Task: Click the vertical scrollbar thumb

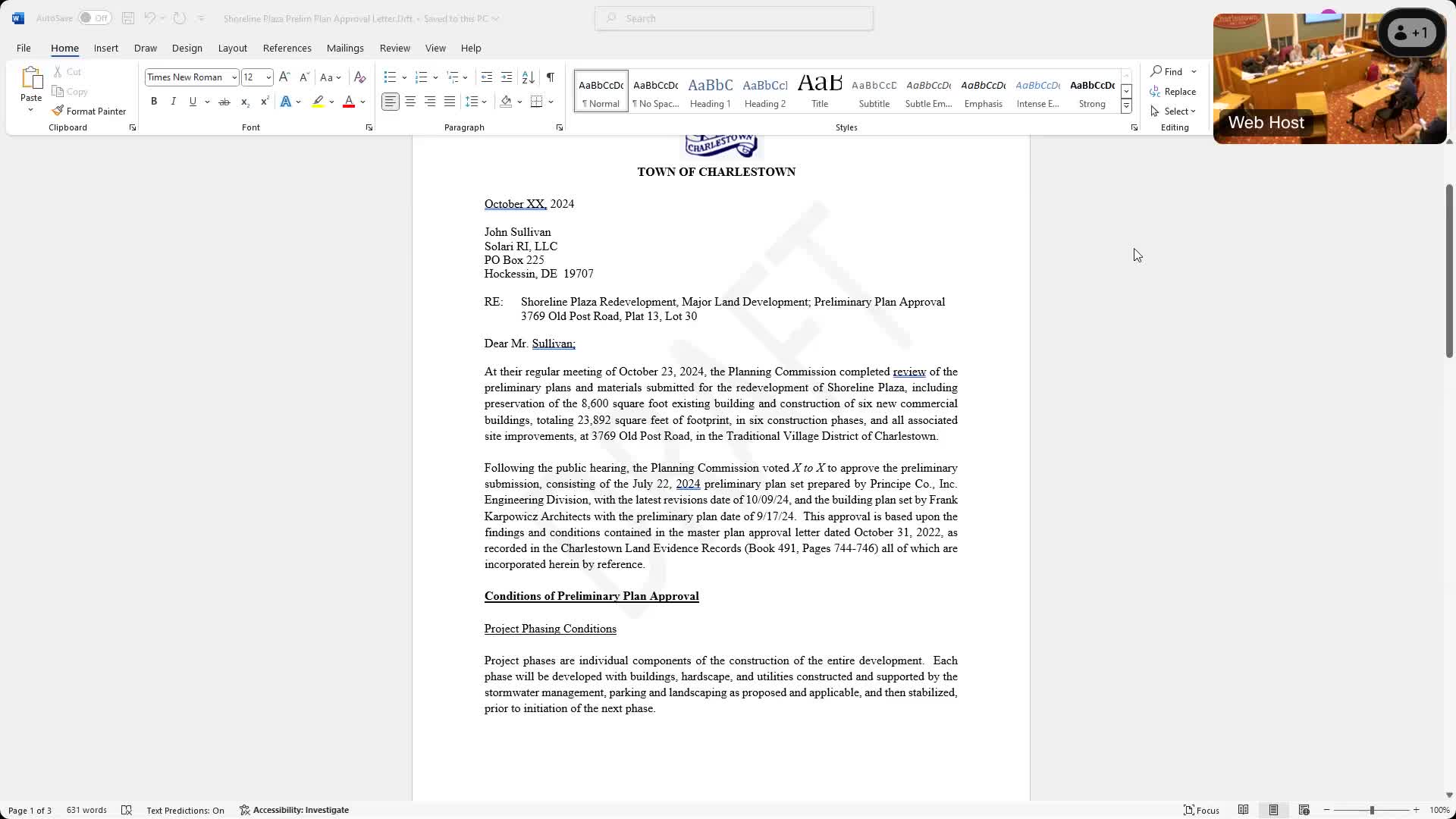Action: tap(1449, 270)
